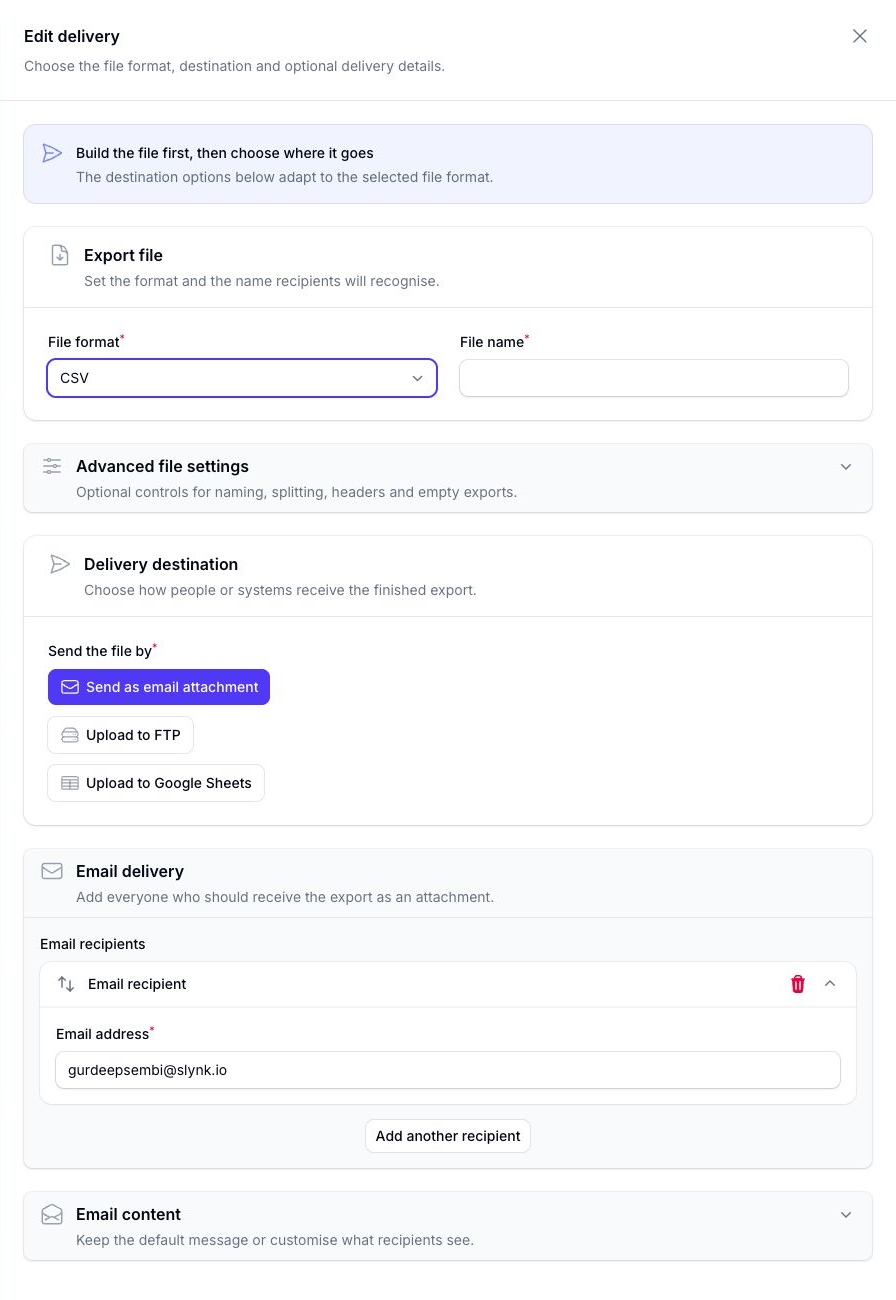Collapse the Email recipient panel chevron
Image resolution: width=896 pixels, height=1300 pixels.
[x=830, y=984]
